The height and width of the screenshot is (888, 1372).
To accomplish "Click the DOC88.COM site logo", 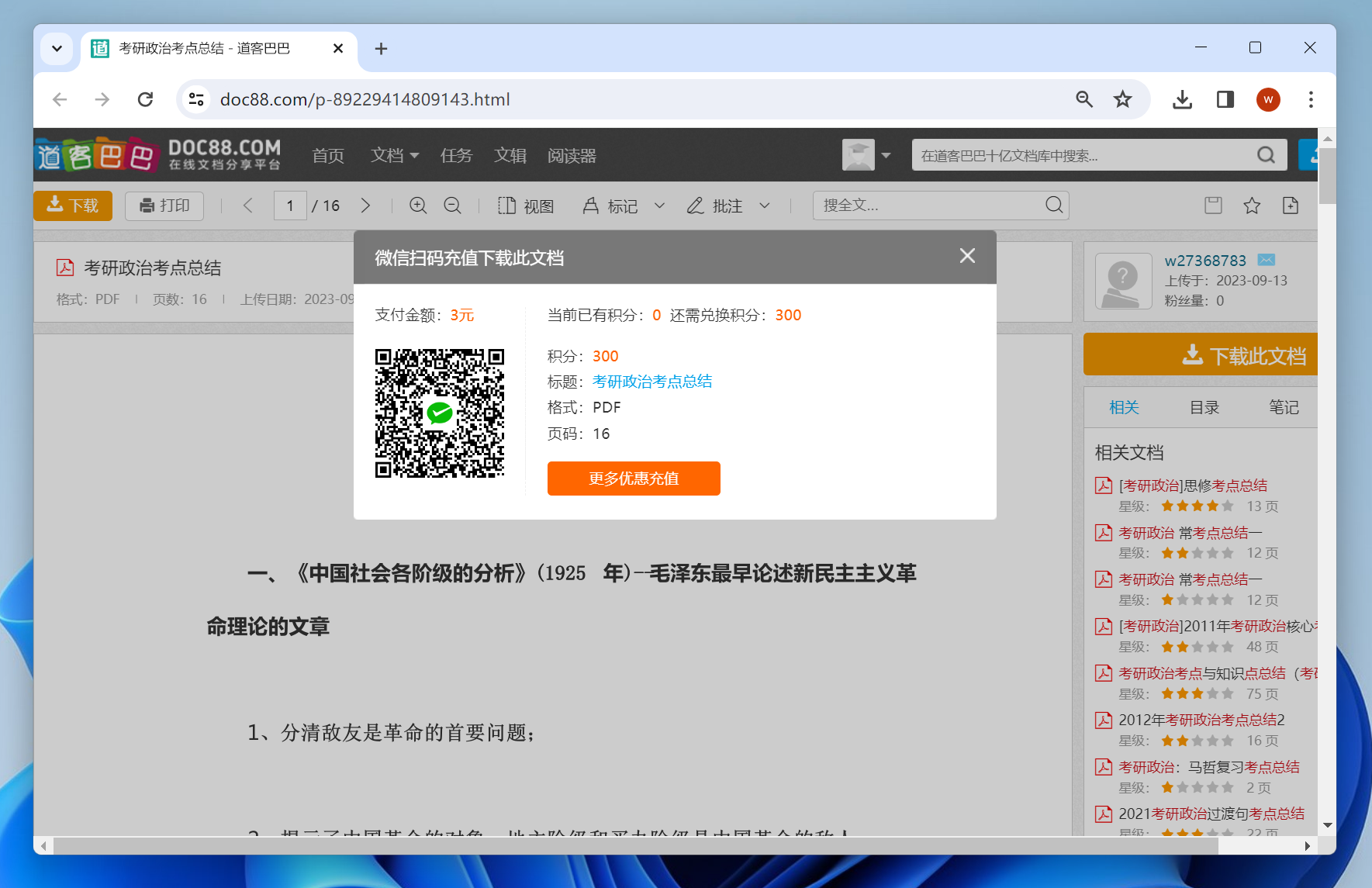I will pos(158,155).
